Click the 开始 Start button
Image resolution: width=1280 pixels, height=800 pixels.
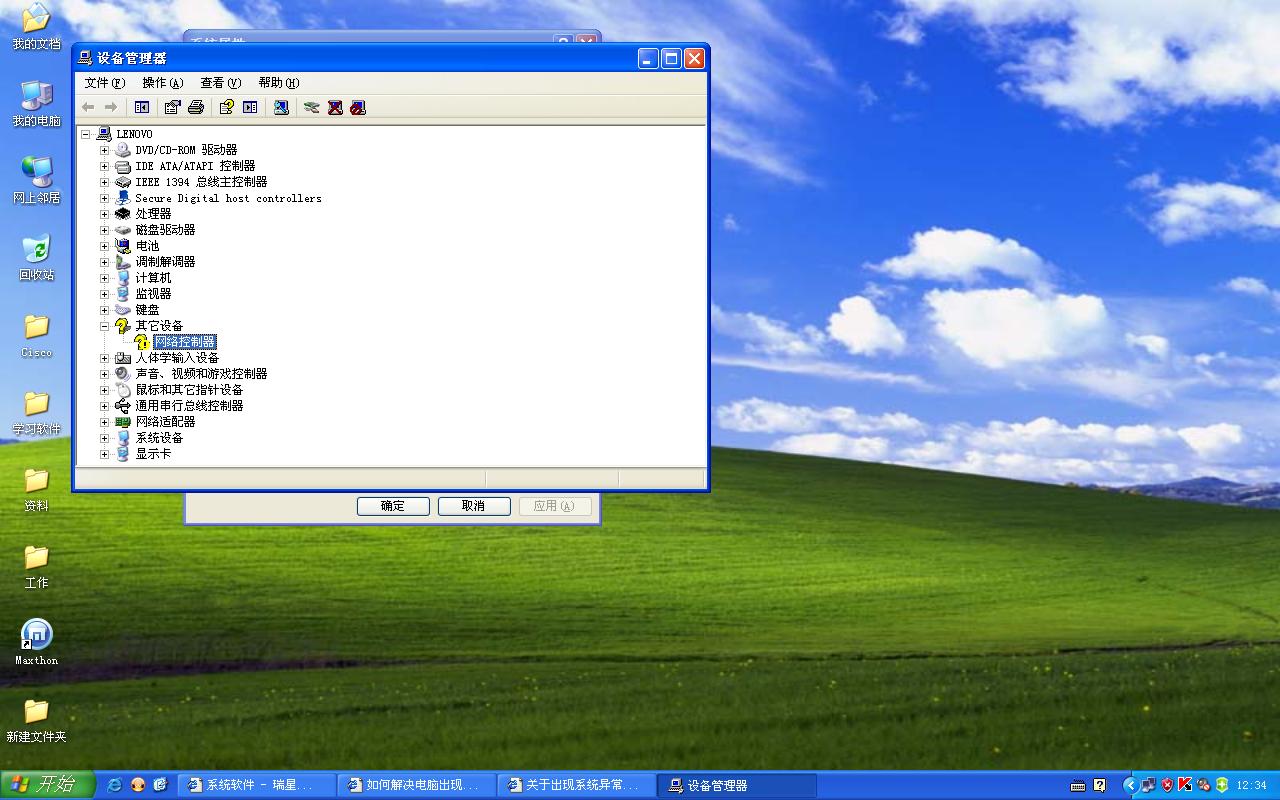point(47,785)
